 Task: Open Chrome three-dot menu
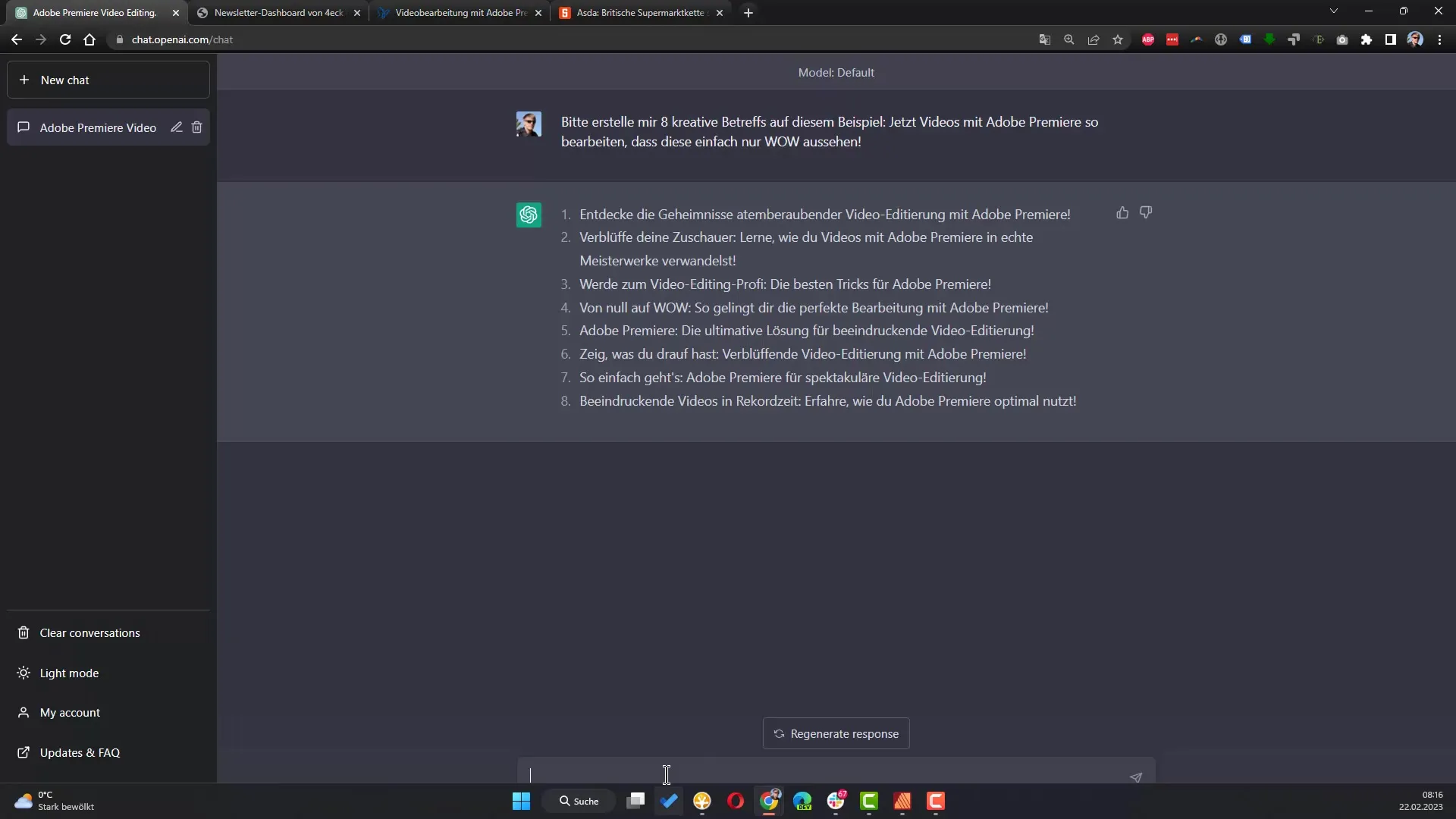(1439, 39)
